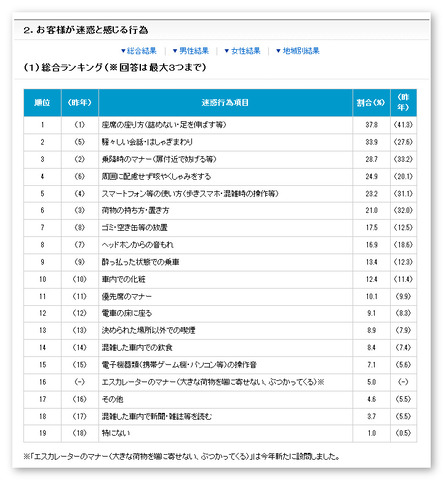Click last year's value (27.6)

403,142
